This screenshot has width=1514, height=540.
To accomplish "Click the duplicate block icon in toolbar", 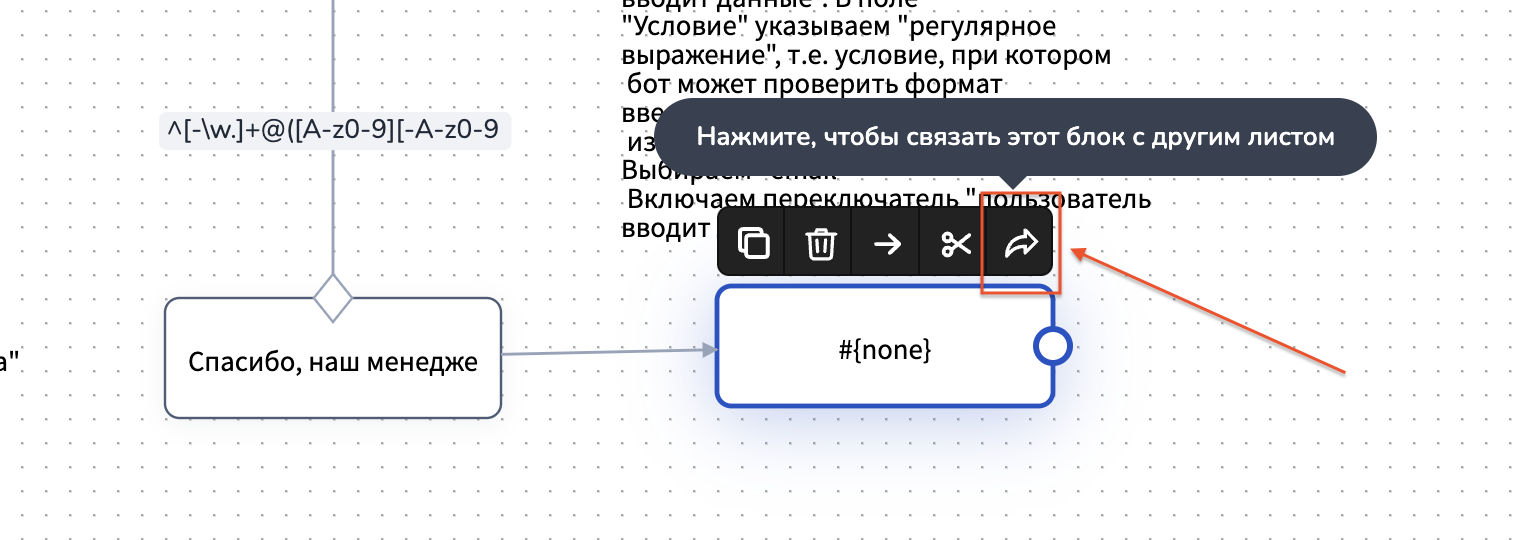I will (x=752, y=243).
